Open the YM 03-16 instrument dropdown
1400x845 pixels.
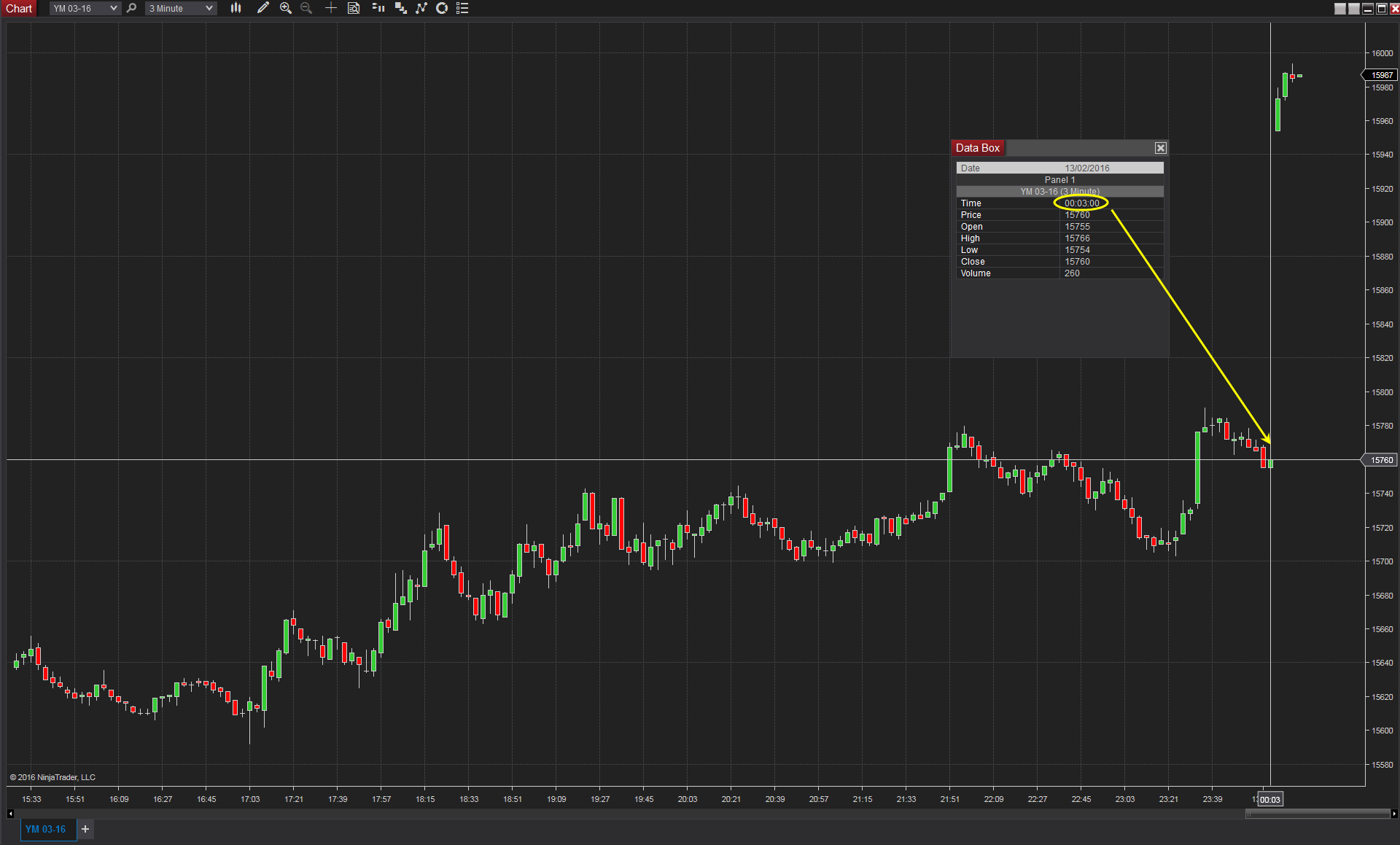[x=113, y=8]
